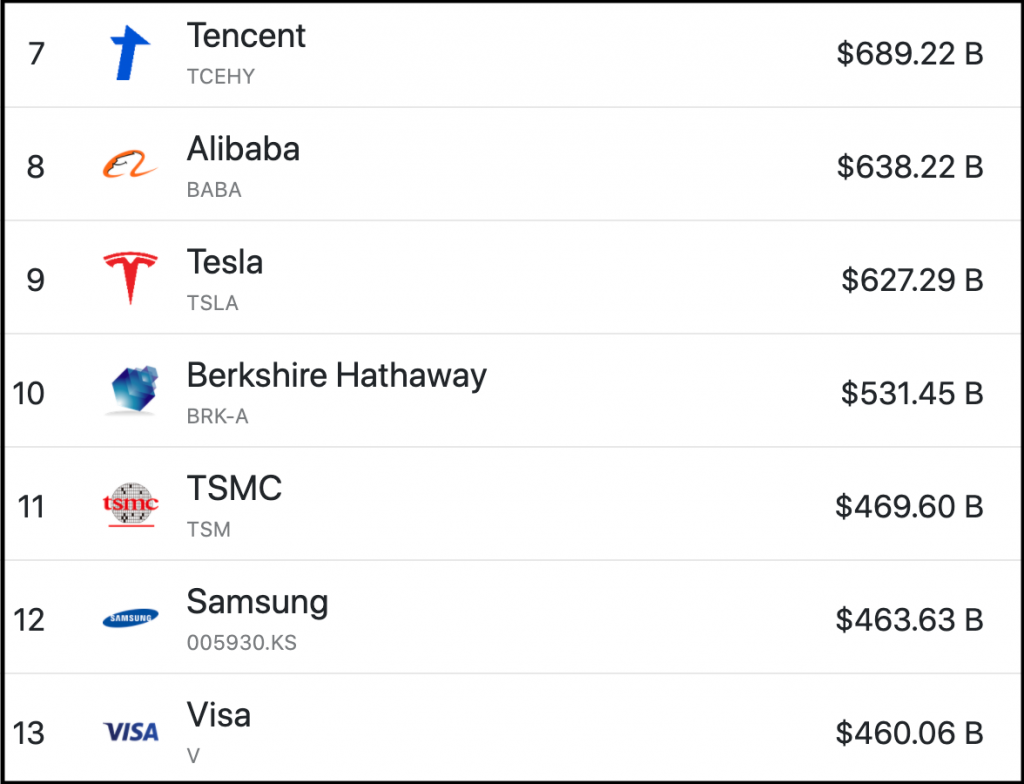Click the TCEHY ticker symbol
This screenshot has height=784, width=1024.
pos(220,77)
